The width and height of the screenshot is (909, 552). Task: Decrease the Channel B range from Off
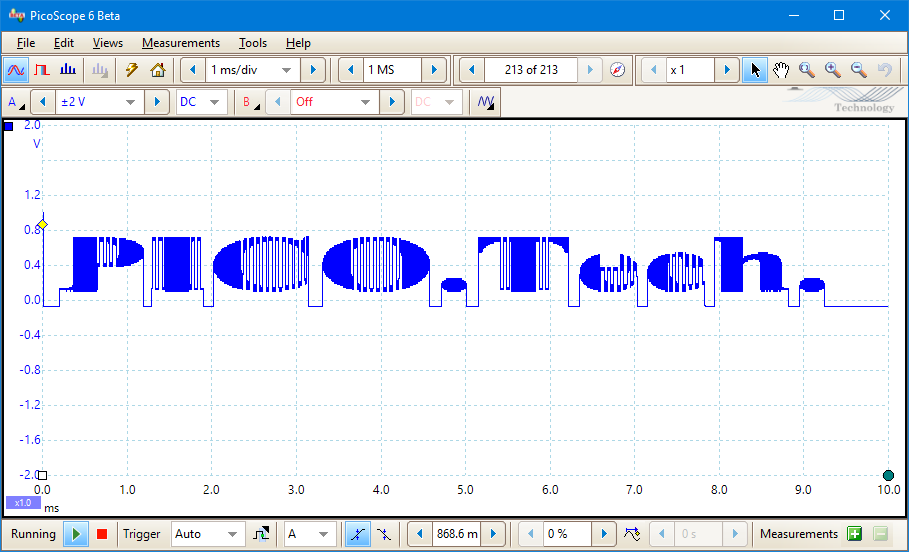[278, 102]
